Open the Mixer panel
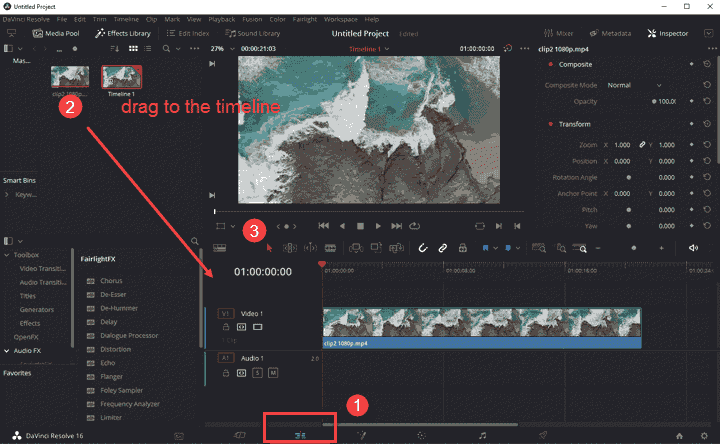Viewport: 720px width, 444px height. point(558,34)
